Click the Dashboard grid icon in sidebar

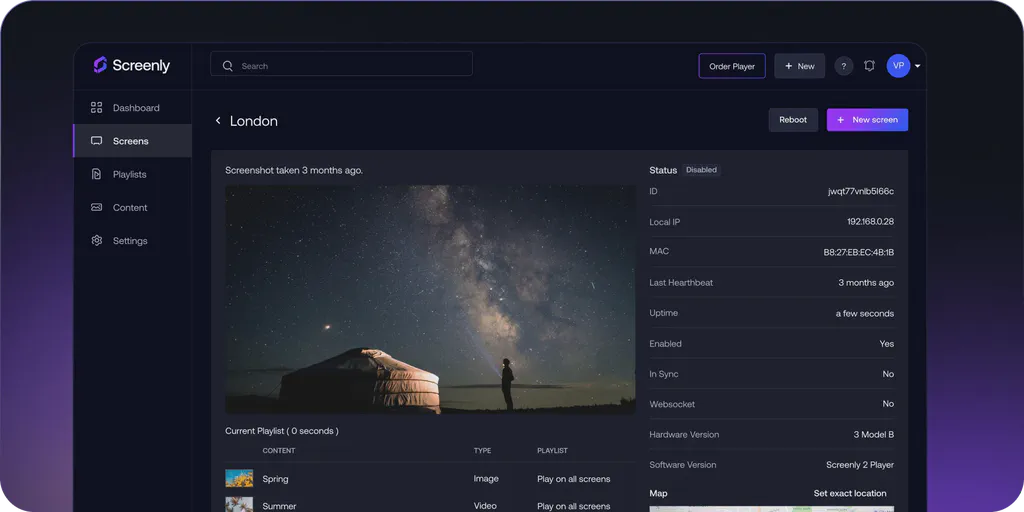click(x=97, y=108)
